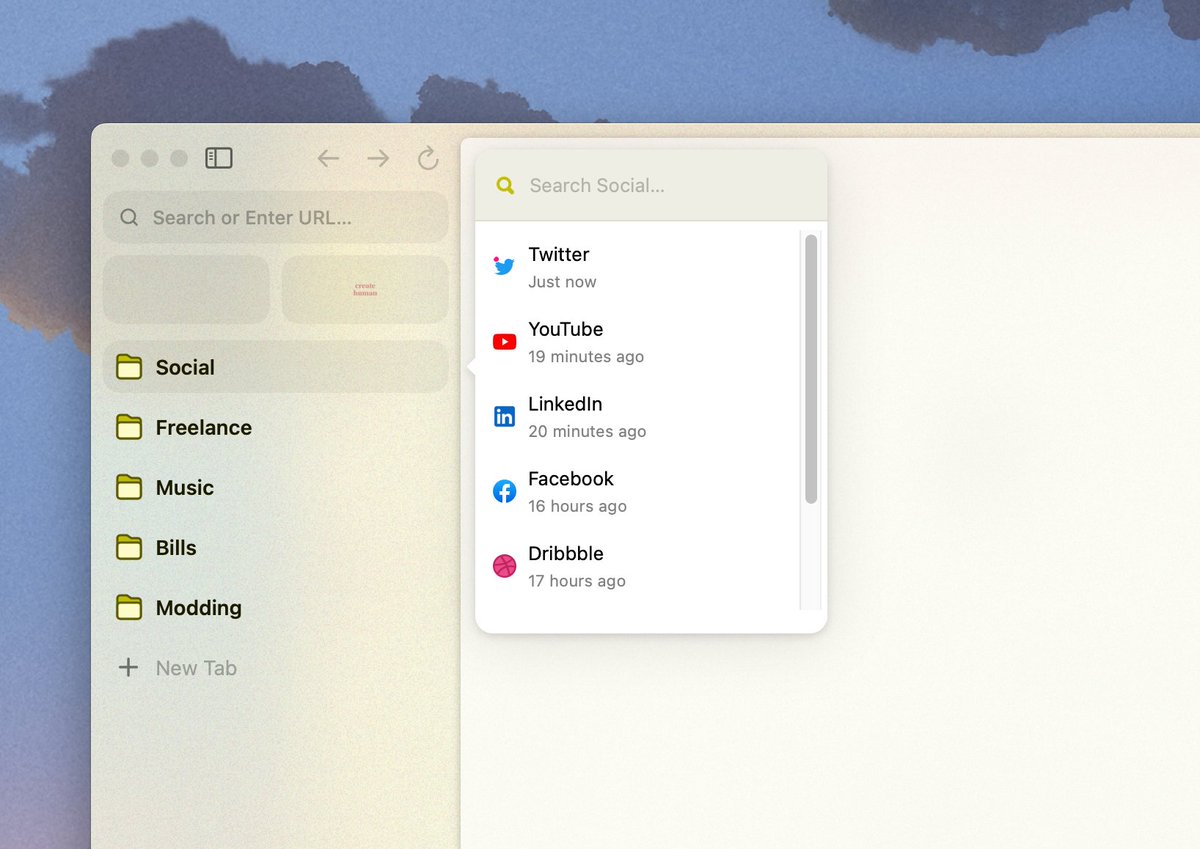Click the Social folder icon
The height and width of the screenshot is (849, 1200).
tap(129, 367)
